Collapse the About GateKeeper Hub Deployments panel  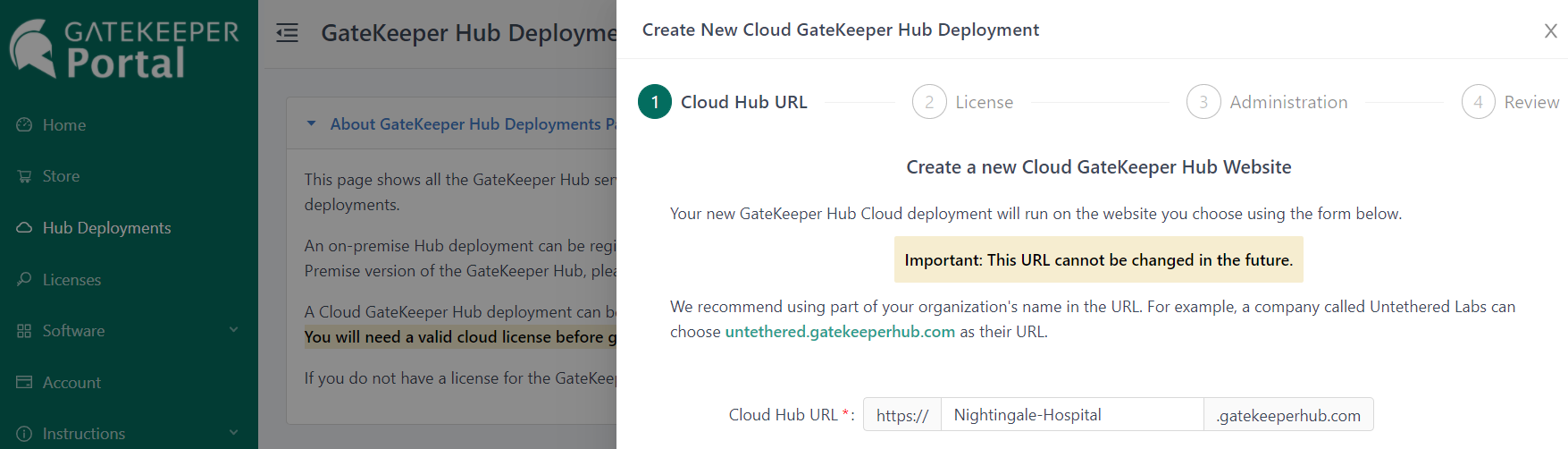pos(311,123)
